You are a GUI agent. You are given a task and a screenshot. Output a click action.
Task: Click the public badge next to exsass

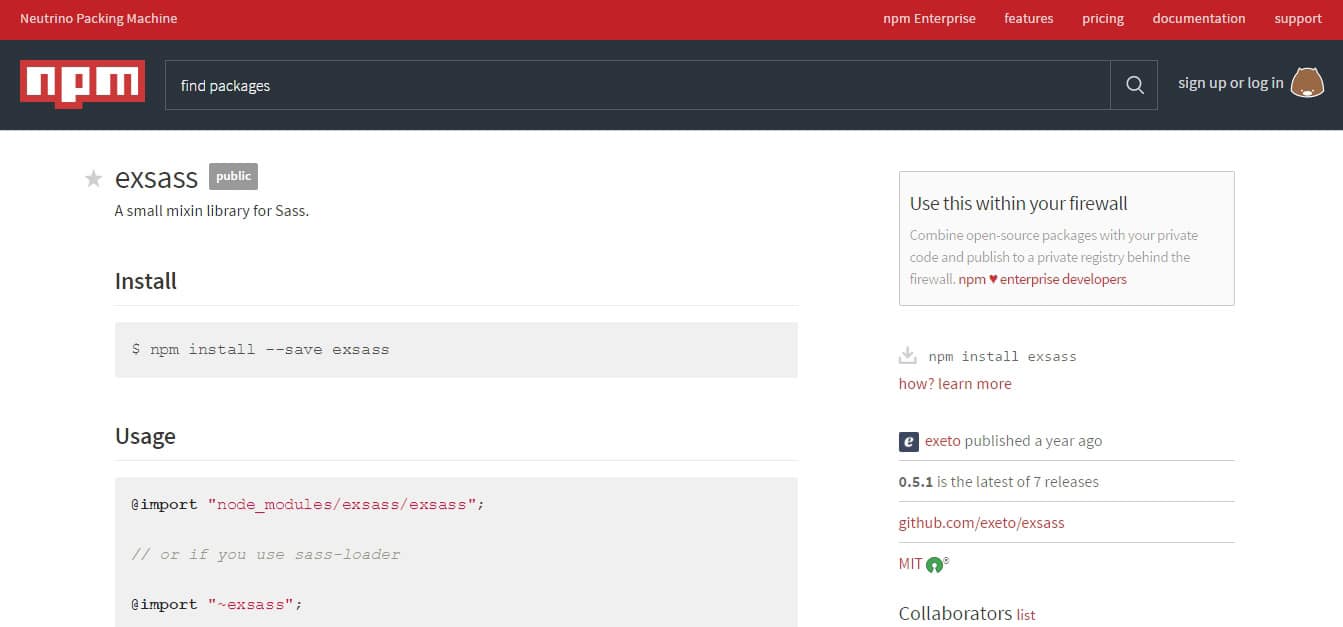233,176
